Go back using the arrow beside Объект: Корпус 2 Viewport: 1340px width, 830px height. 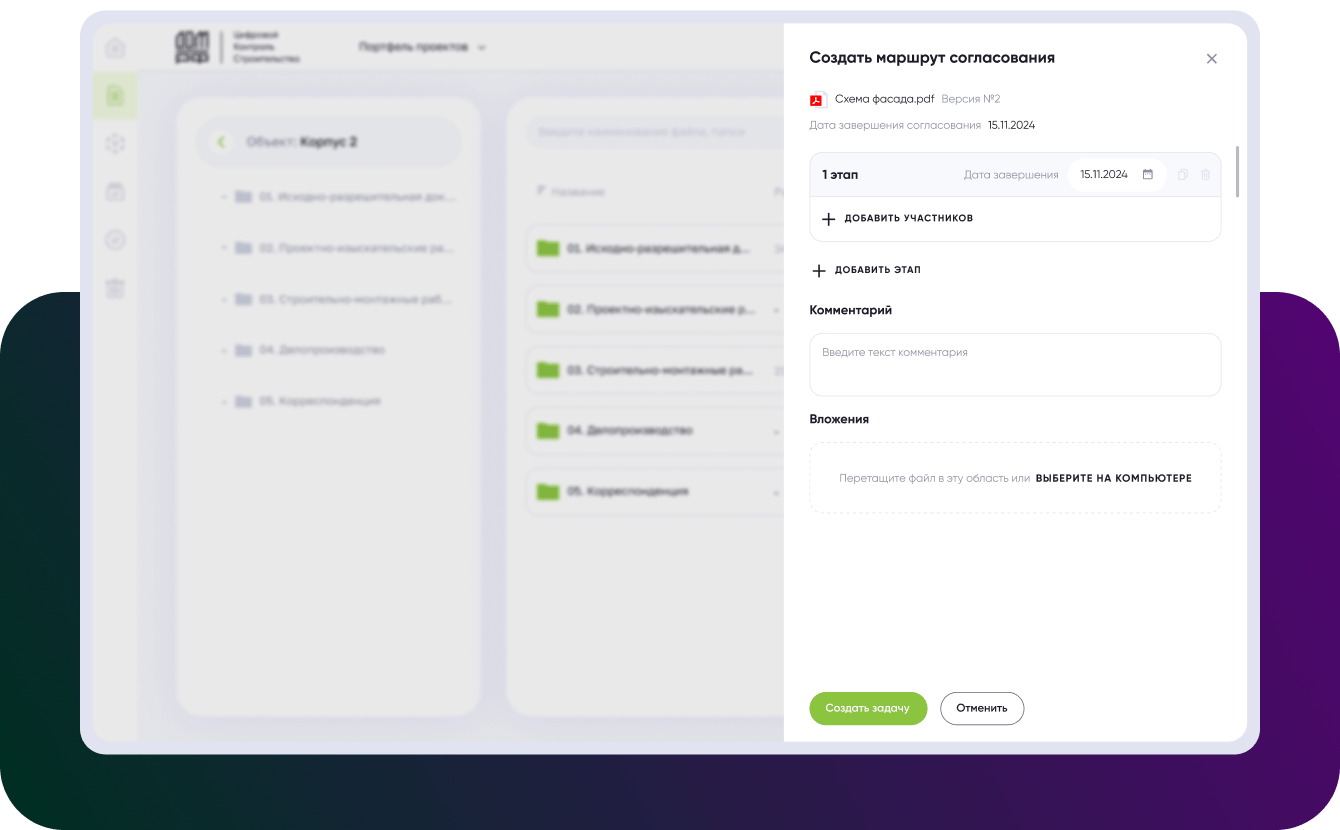(x=221, y=143)
